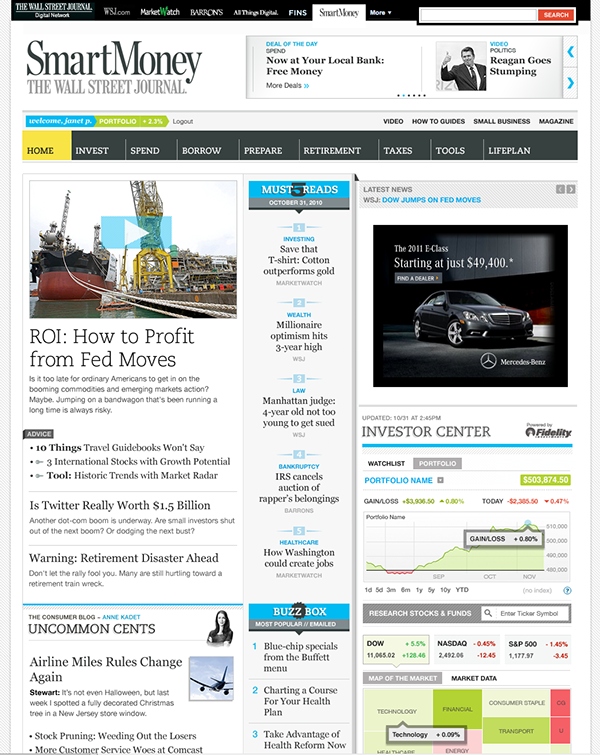
Task: Open the All Things Digital tab
Action: click(256, 13)
